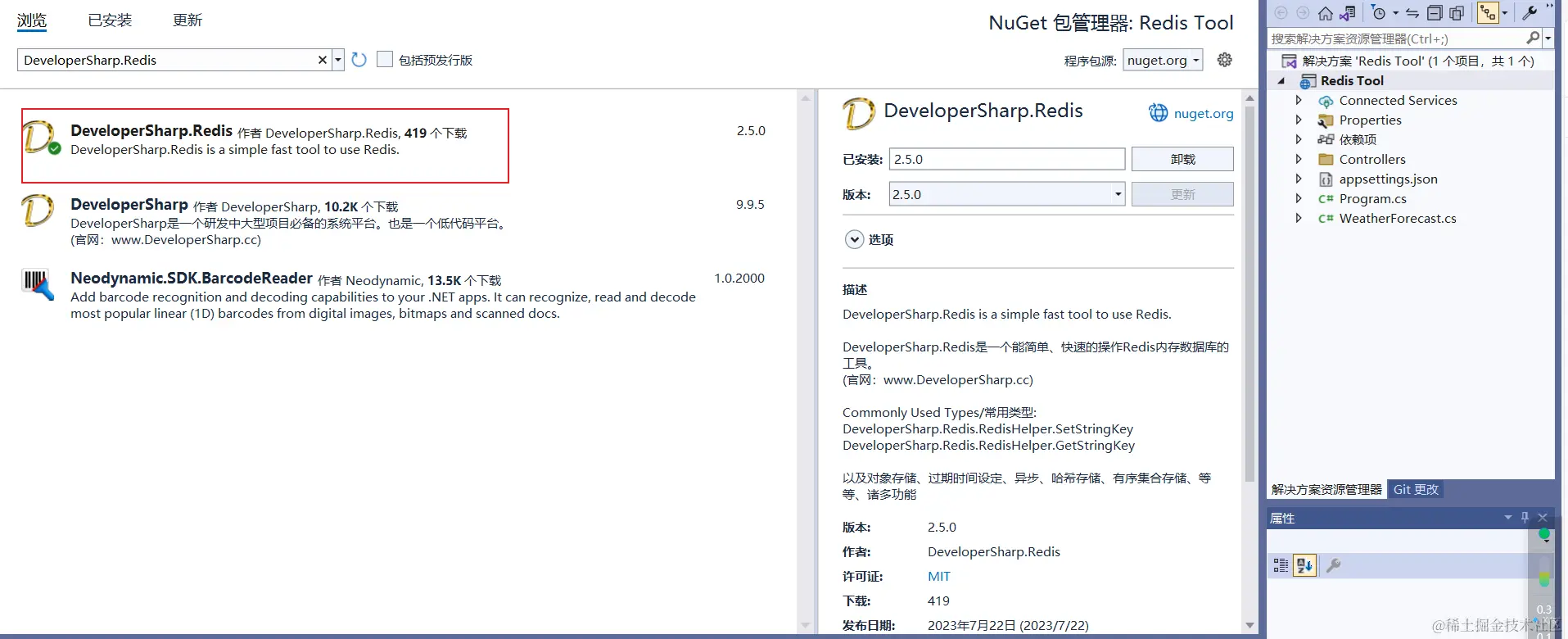The image size is (1568, 639).
Task: Collapse the Redis Tool project node
Action: 1281,81
